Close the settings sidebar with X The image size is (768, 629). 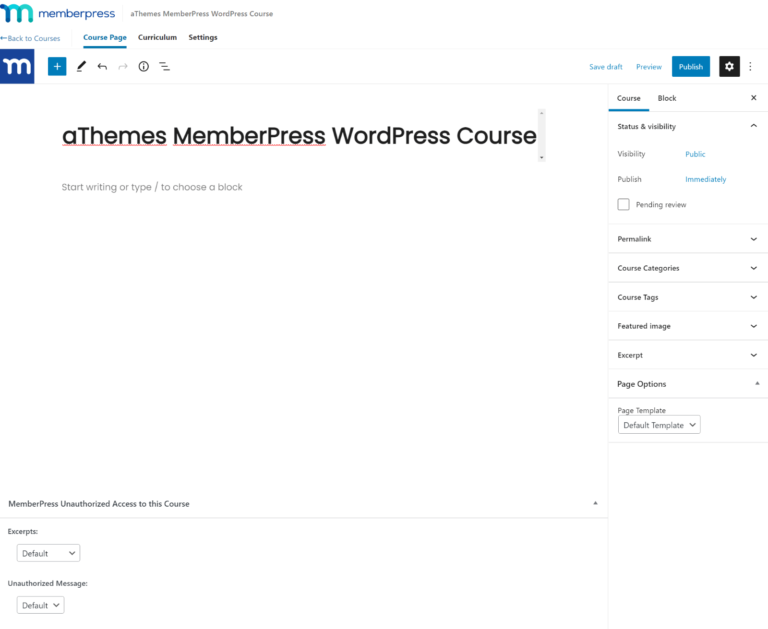click(x=753, y=98)
